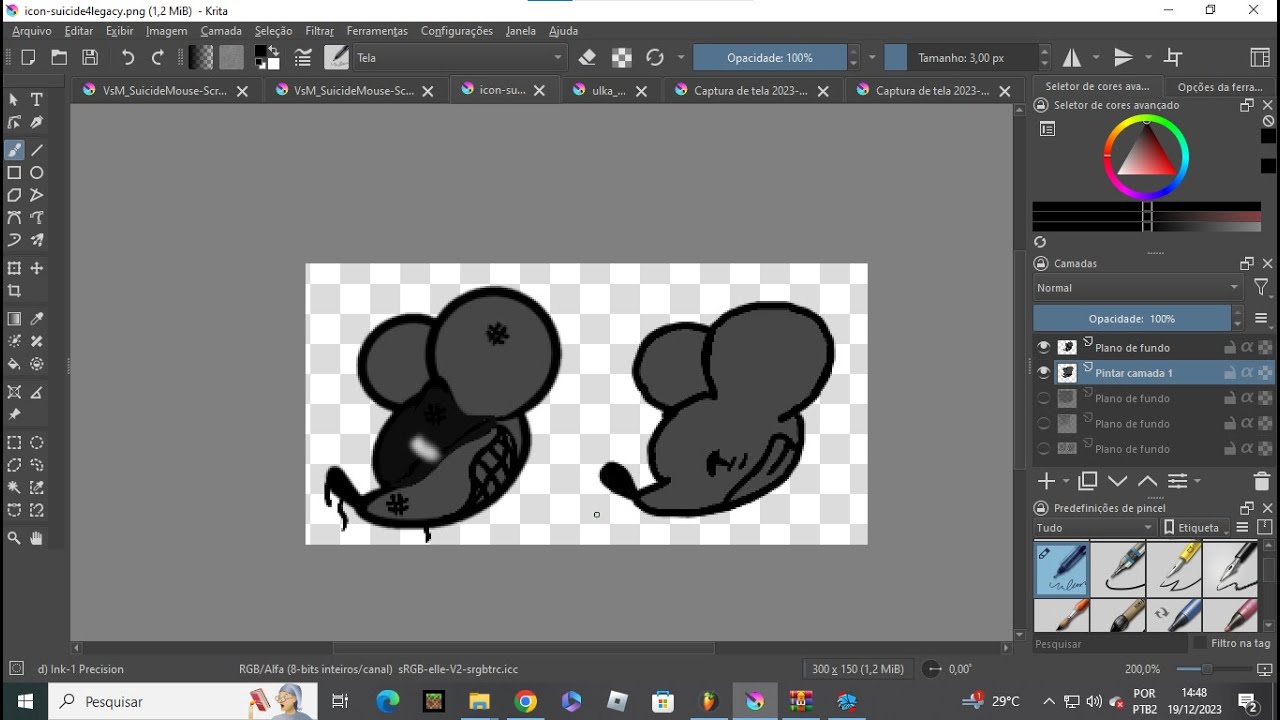Pick the Fill bucket tool
The height and width of the screenshot is (720, 1280).
tap(14, 365)
